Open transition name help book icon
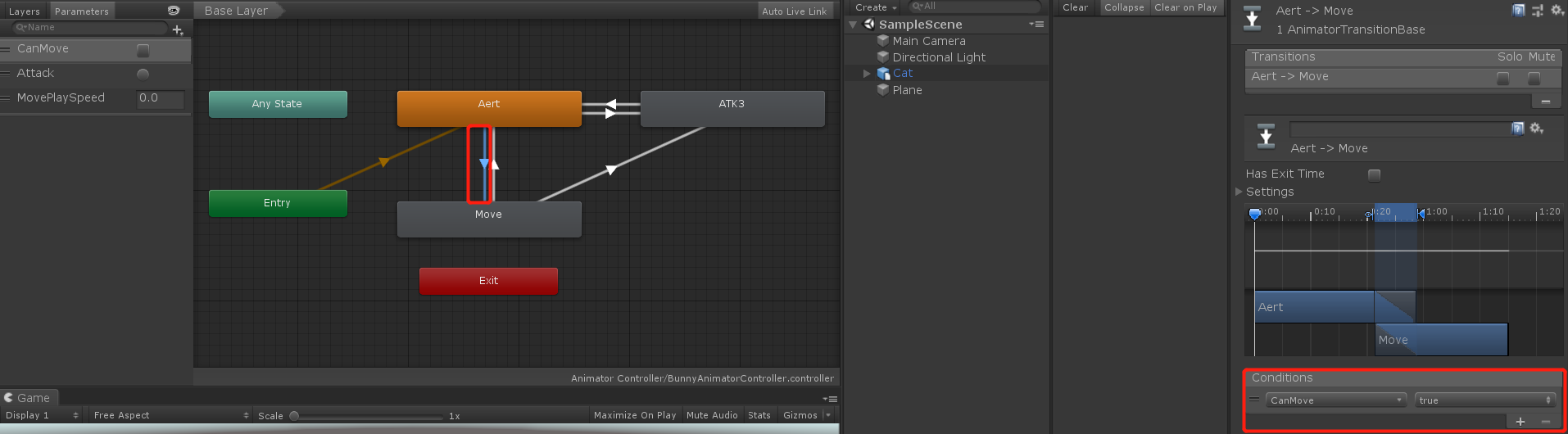Viewport: 1568px width, 434px height. [1518, 129]
